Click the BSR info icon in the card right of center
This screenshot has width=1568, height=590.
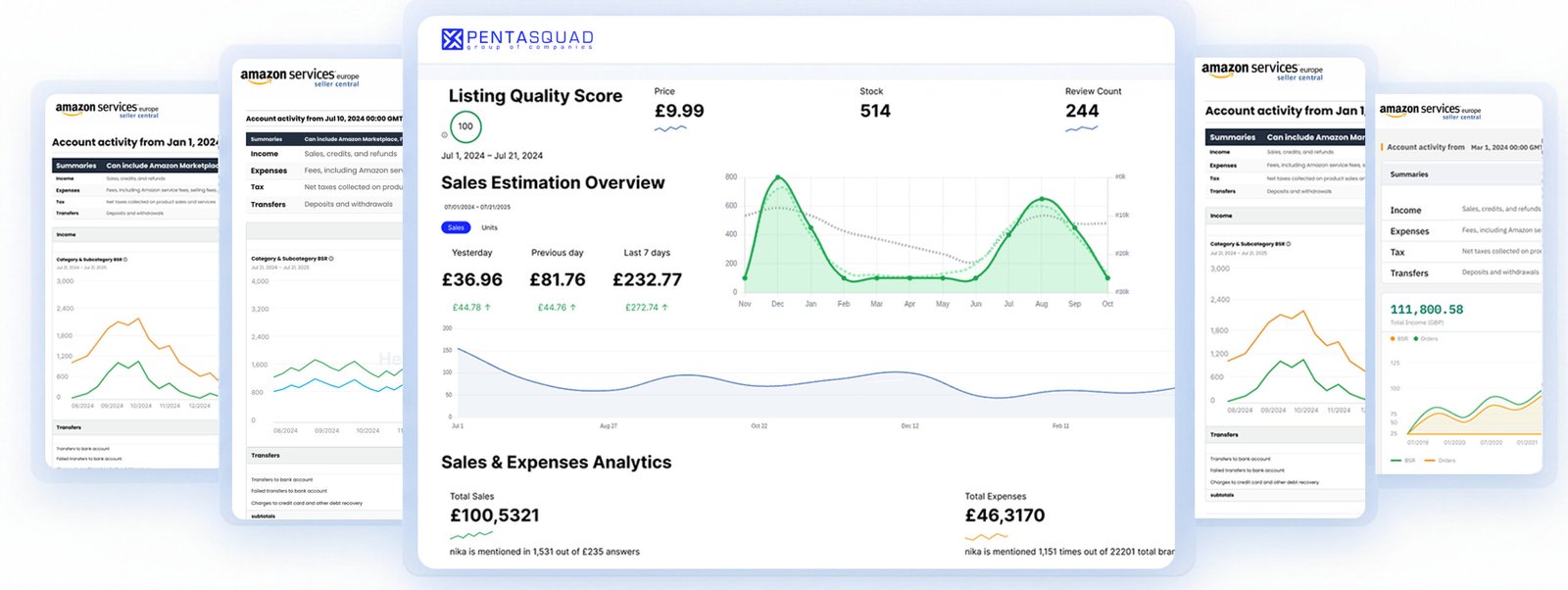[x=1289, y=244]
